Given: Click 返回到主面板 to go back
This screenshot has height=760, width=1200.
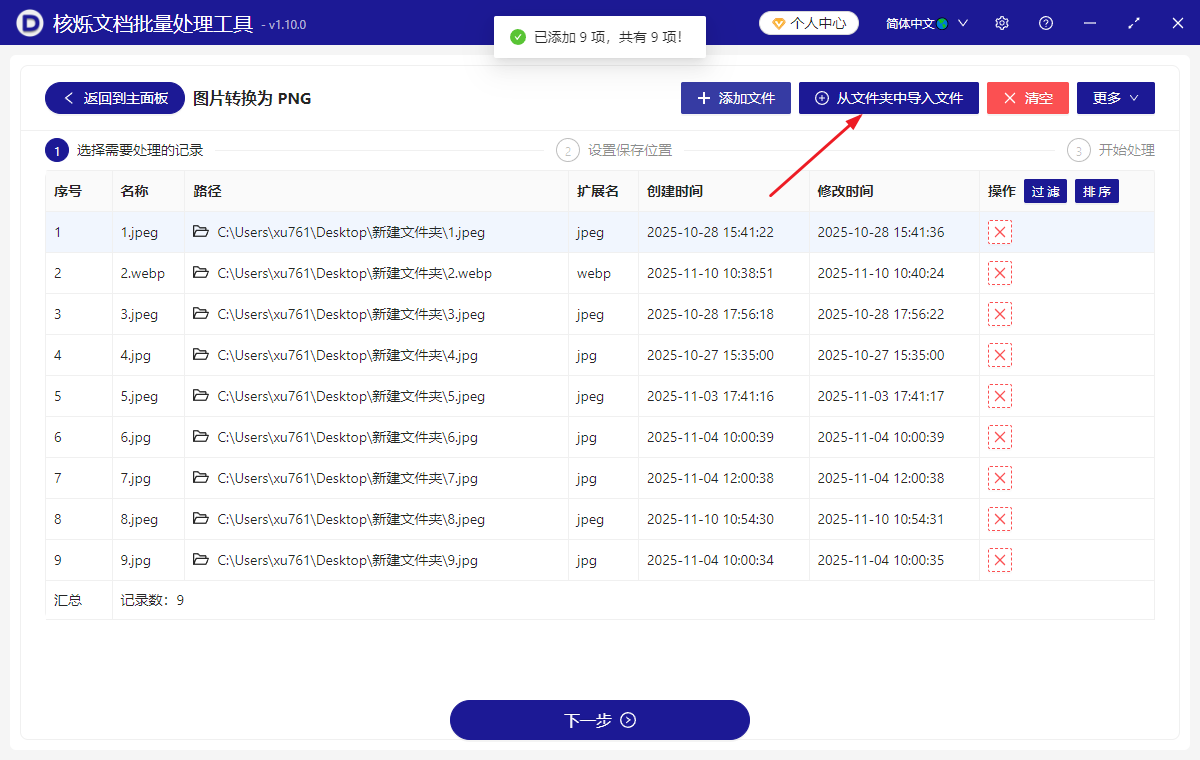Looking at the screenshot, I should click(114, 98).
